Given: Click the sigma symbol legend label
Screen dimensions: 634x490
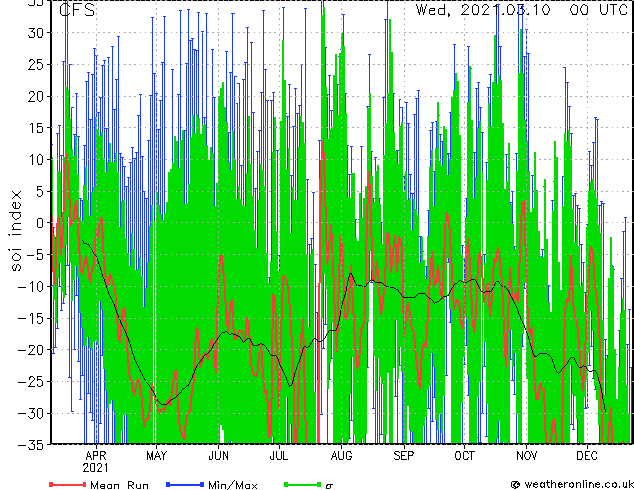Looking at the screenshot, I should tap(329, 486).
